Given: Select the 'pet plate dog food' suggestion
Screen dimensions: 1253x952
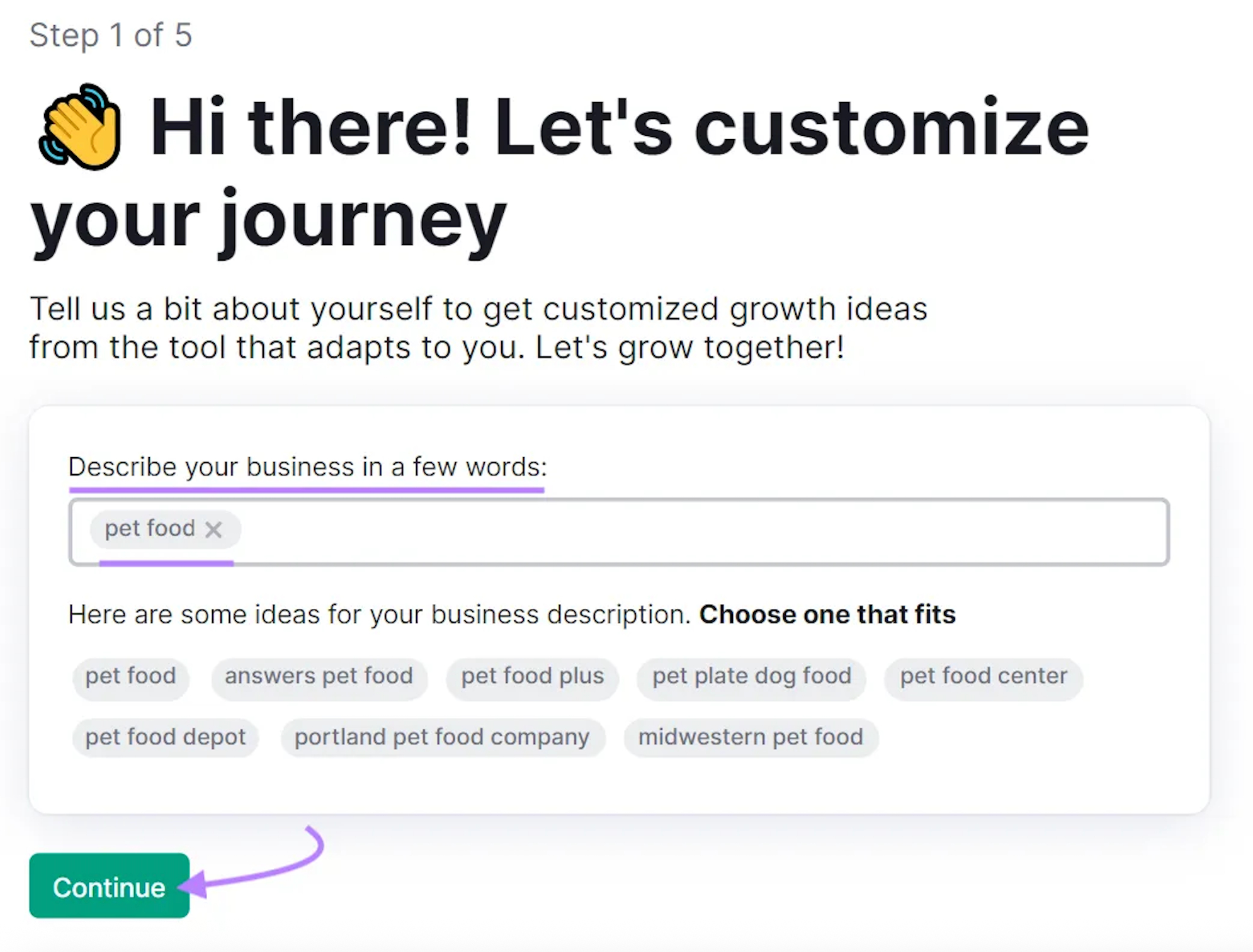Looking at the screenshot, I should [751, 676].
